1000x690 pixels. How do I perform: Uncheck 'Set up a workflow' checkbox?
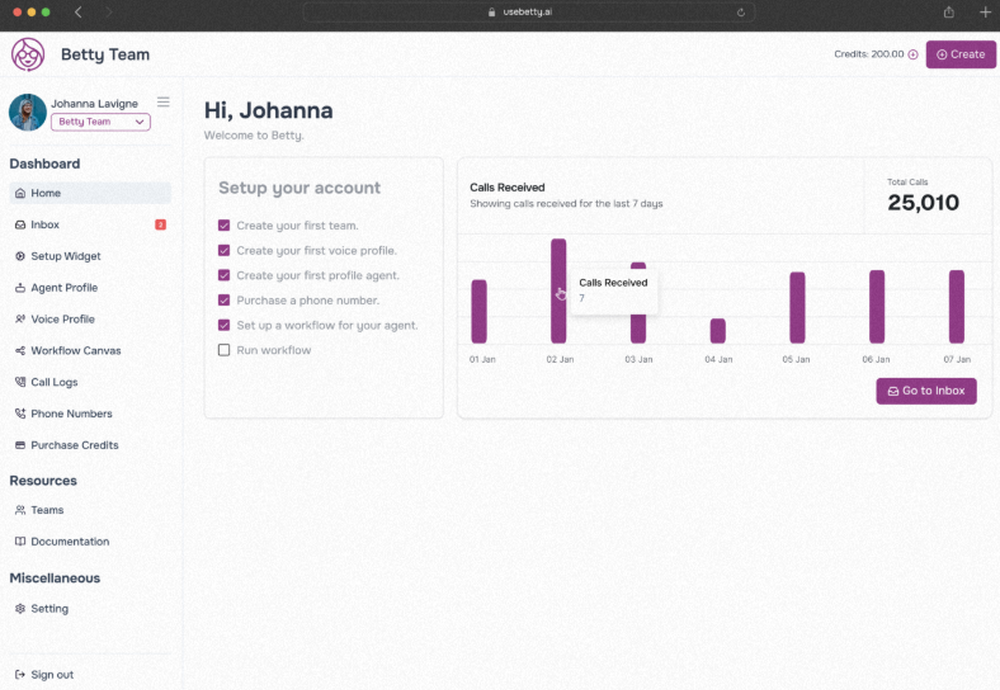224,325
